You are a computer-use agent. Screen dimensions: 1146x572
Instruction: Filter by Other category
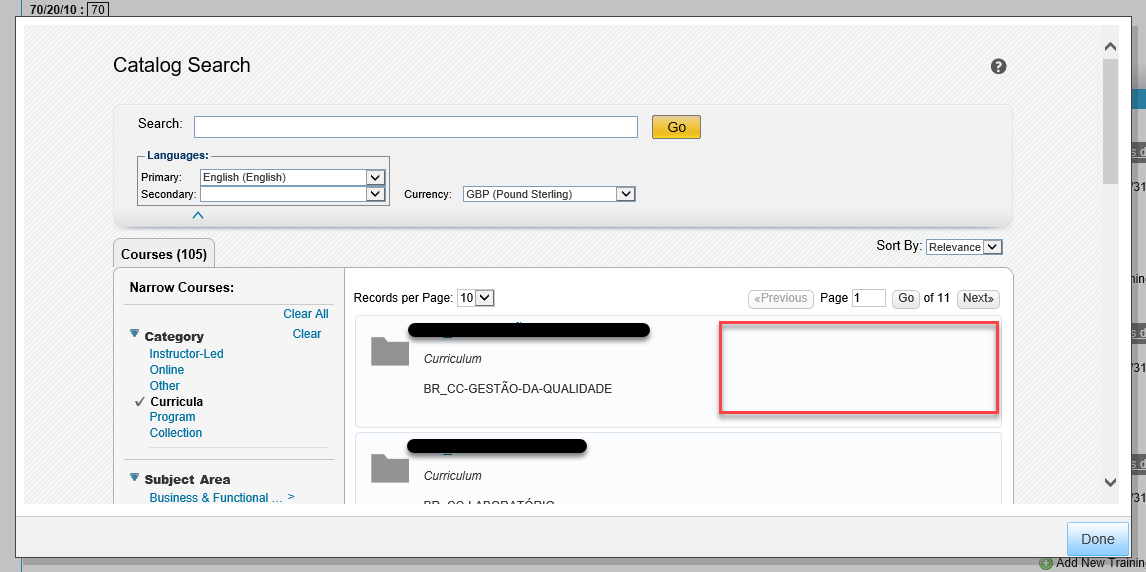click(164, 386)
